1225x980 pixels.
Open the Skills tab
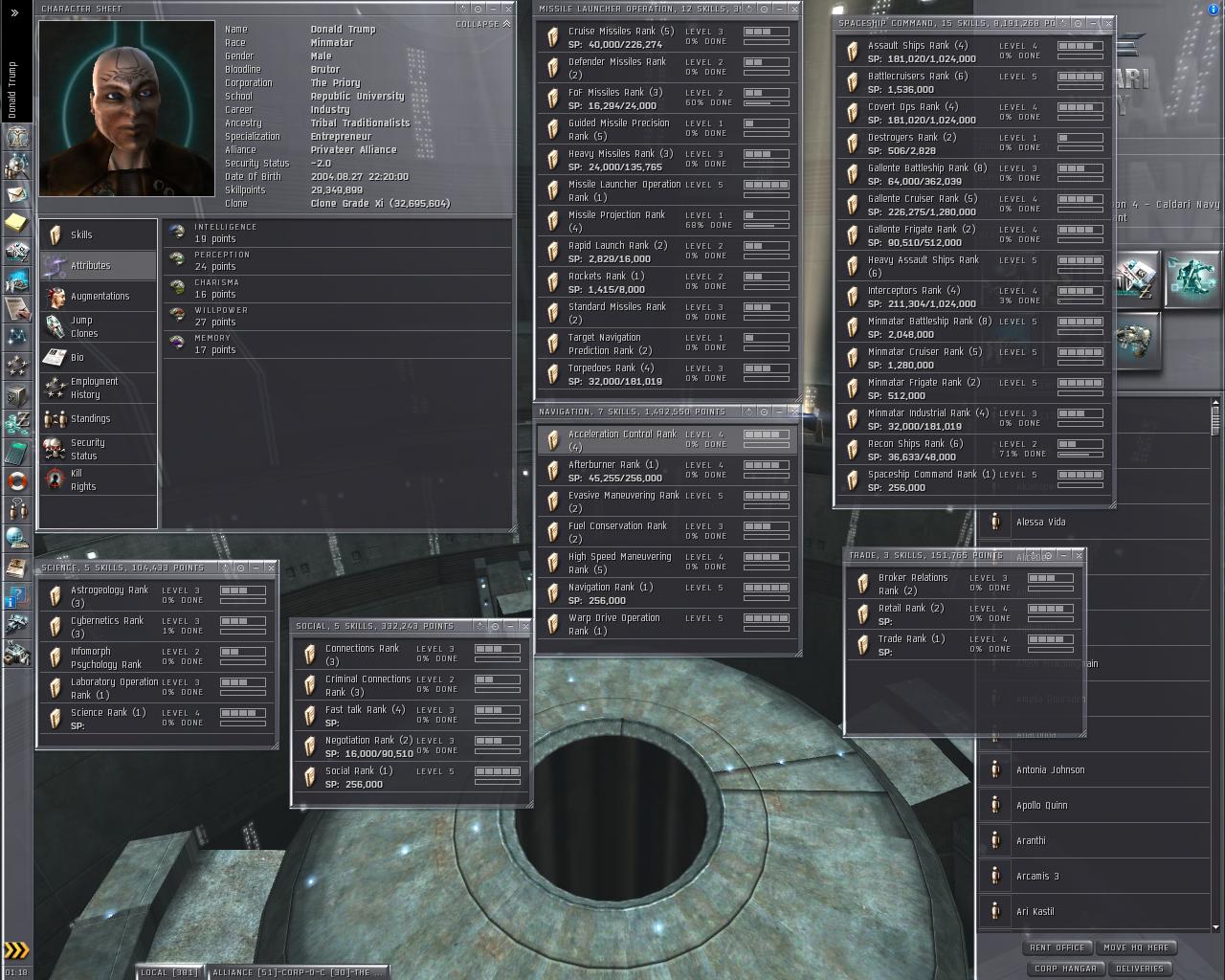(98, 234)
